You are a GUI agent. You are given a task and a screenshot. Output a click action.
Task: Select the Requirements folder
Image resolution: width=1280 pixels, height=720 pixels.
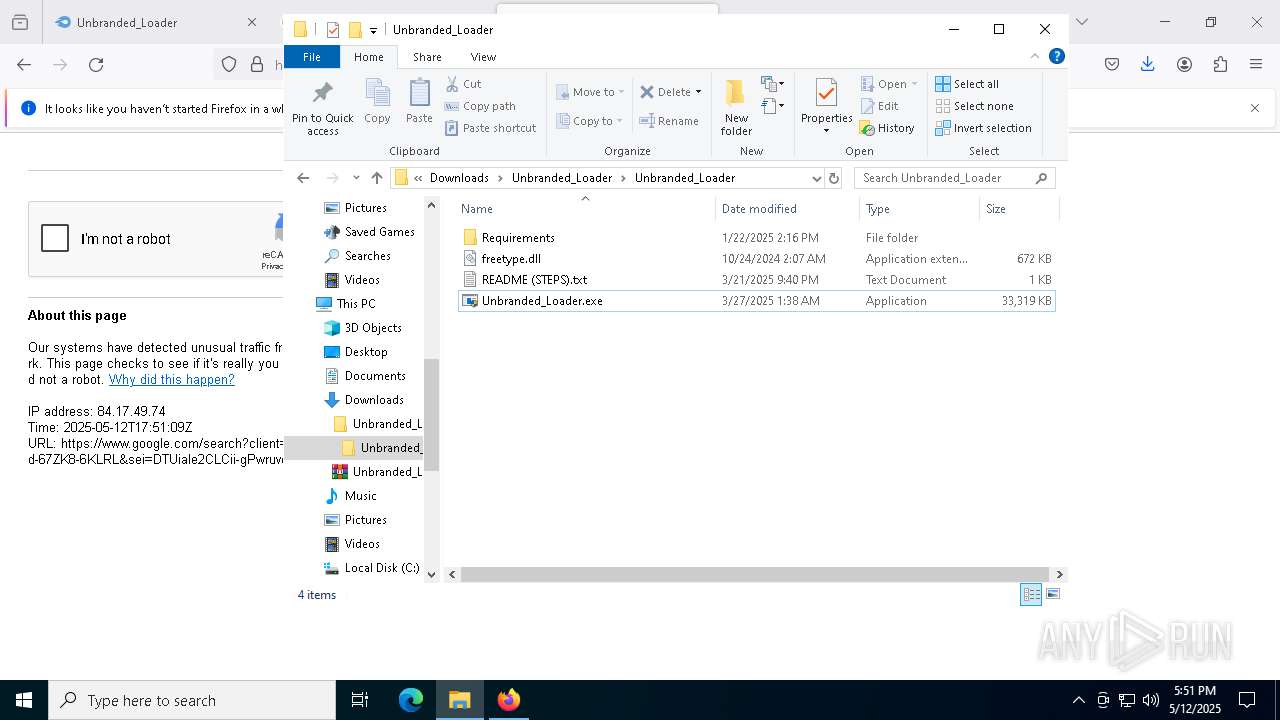[756, 238]
